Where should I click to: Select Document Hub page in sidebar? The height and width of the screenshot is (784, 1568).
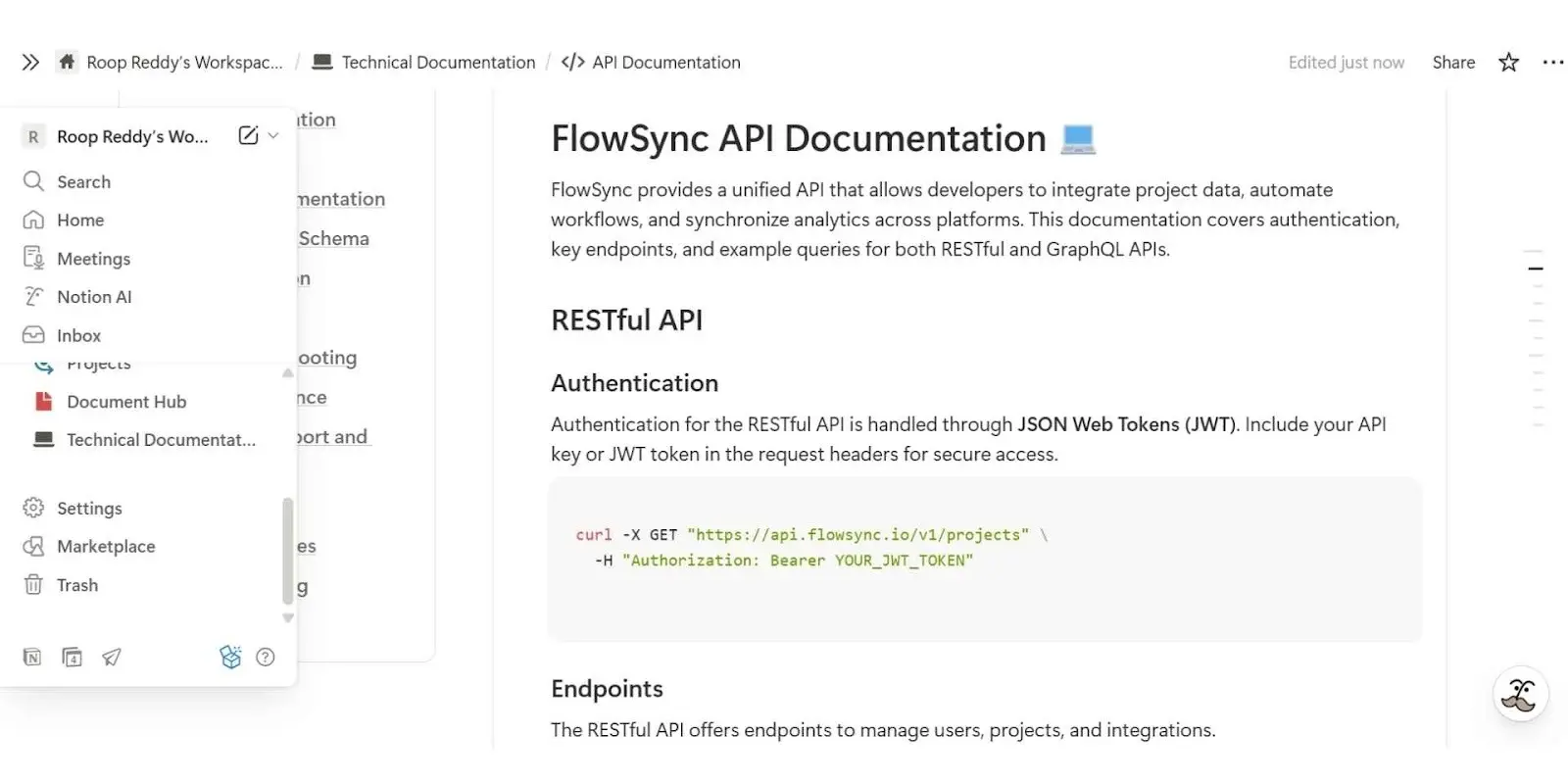(x=125, y=402)
